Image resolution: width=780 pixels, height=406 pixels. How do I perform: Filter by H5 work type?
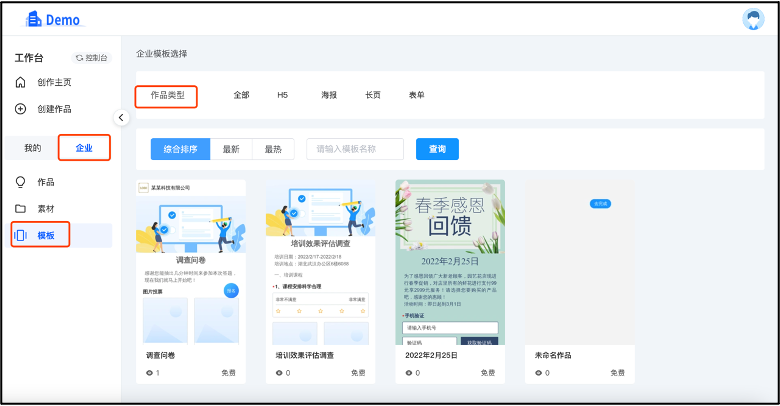tap(282, 95)
